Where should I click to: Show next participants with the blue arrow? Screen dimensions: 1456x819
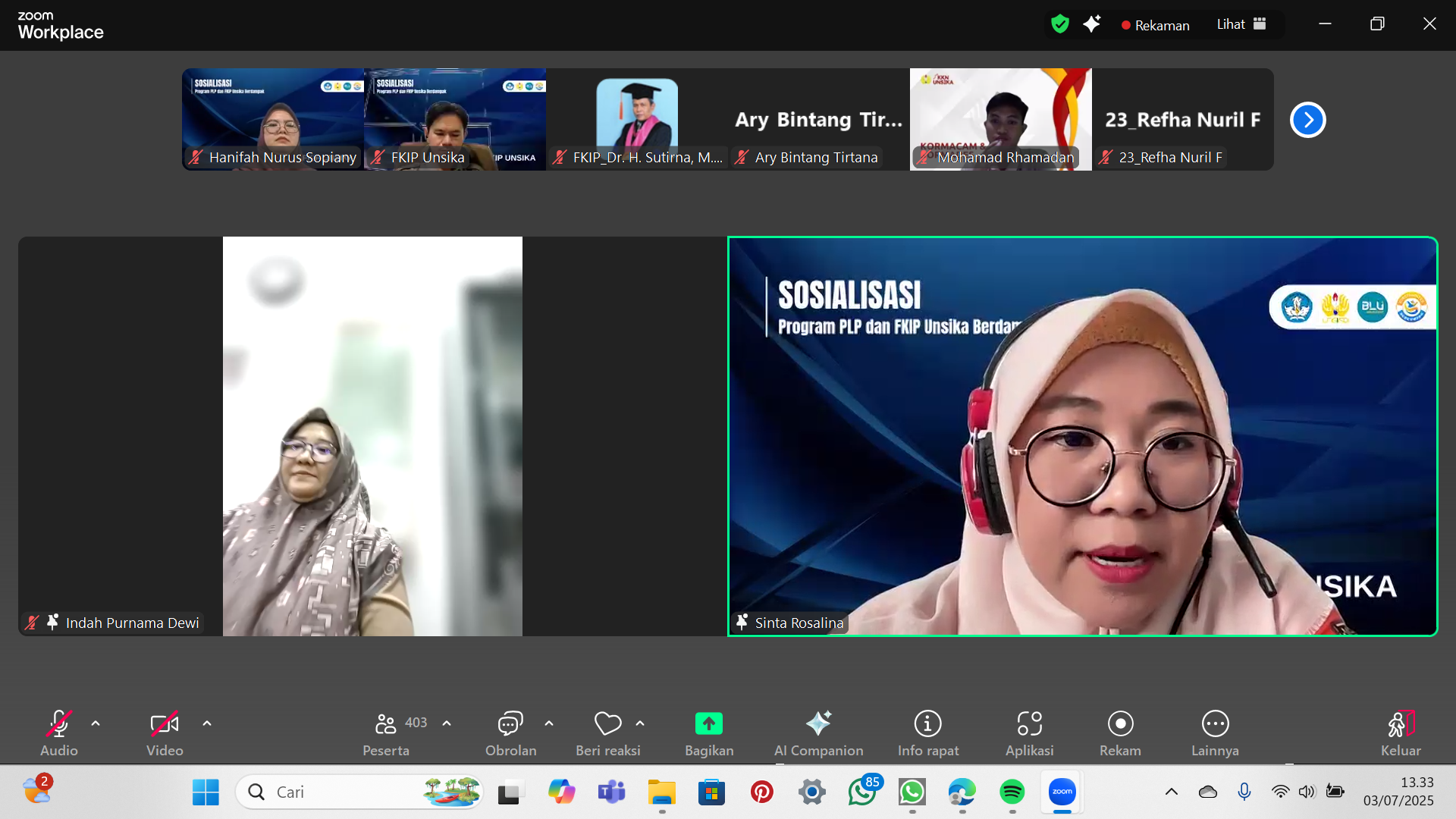[x=1307, y=119]
